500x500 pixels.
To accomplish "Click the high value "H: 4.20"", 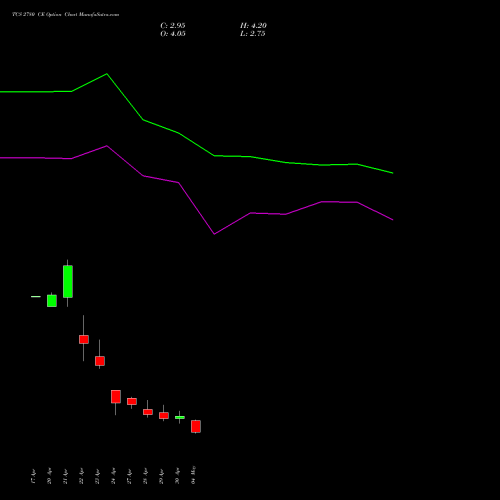I will point(253,26).
